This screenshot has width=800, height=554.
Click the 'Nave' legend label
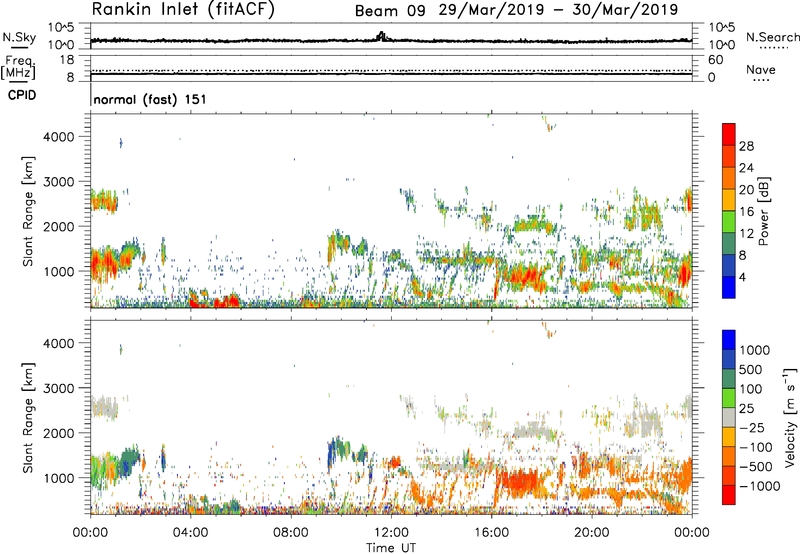coord(761,70)
